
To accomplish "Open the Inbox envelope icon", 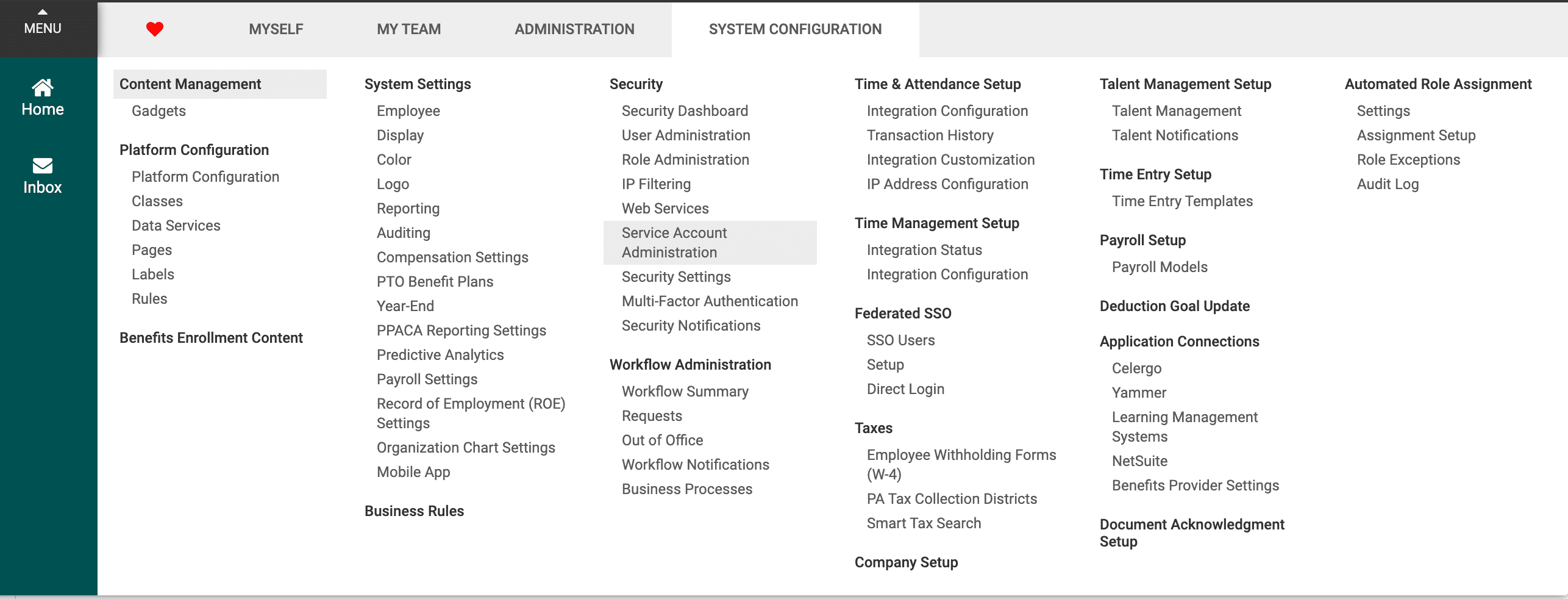I will tap(42, 175).
